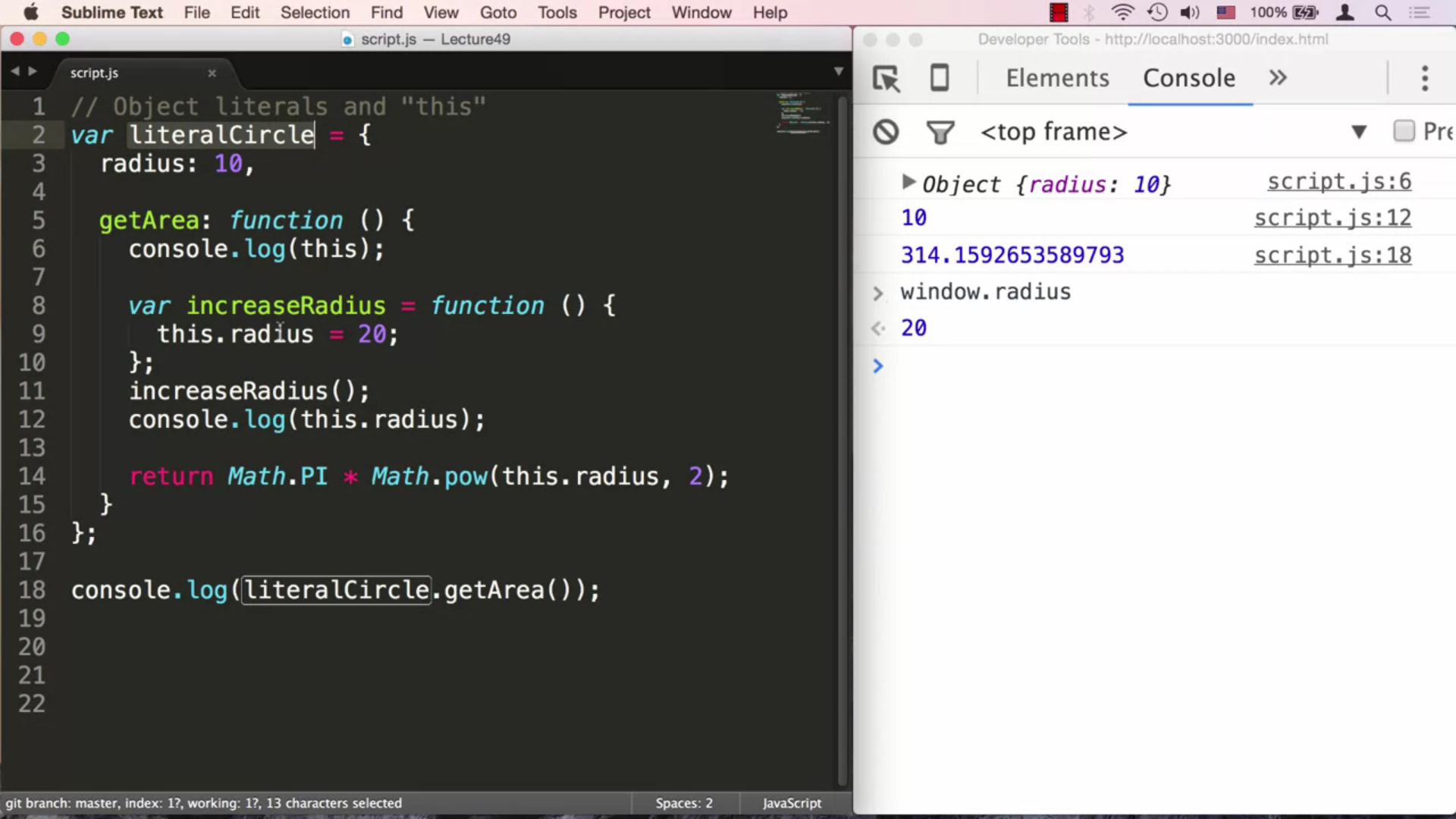Viewport: 1456px width, 819px height.
Task: Open the File menu
Action: pos(196,13)
